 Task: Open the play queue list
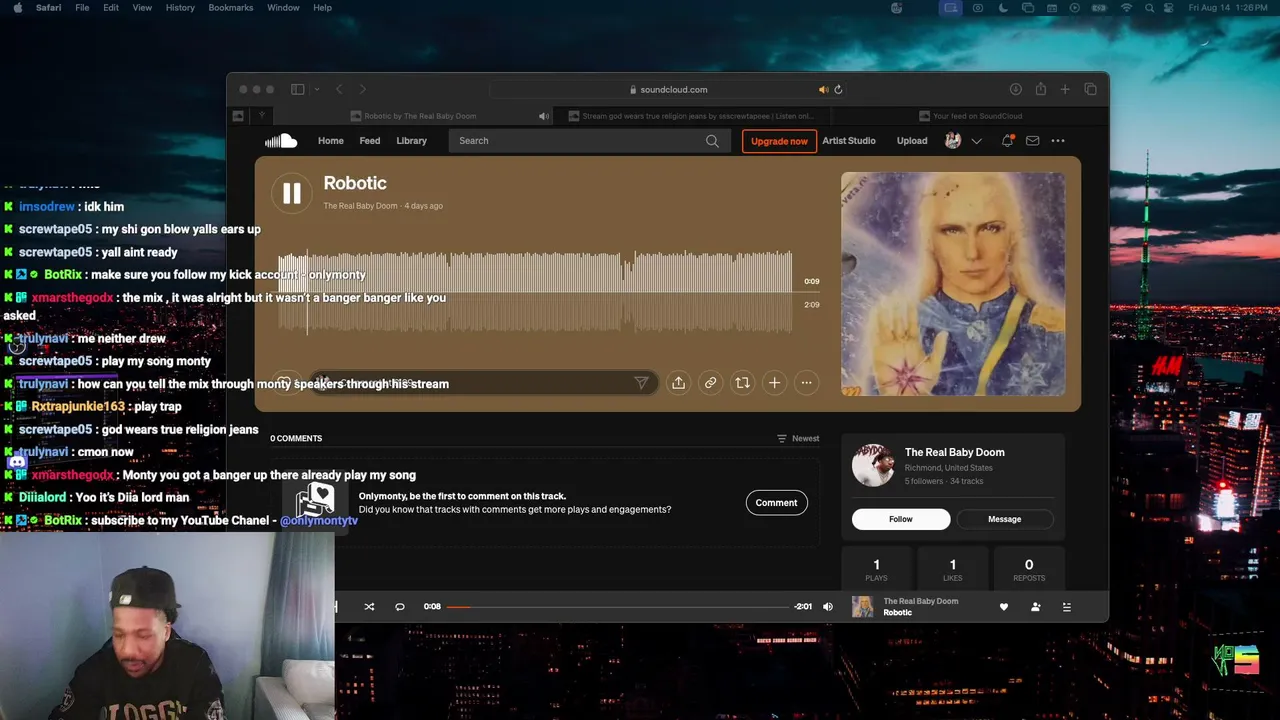pyautogui.click(x=1066, y=607)
